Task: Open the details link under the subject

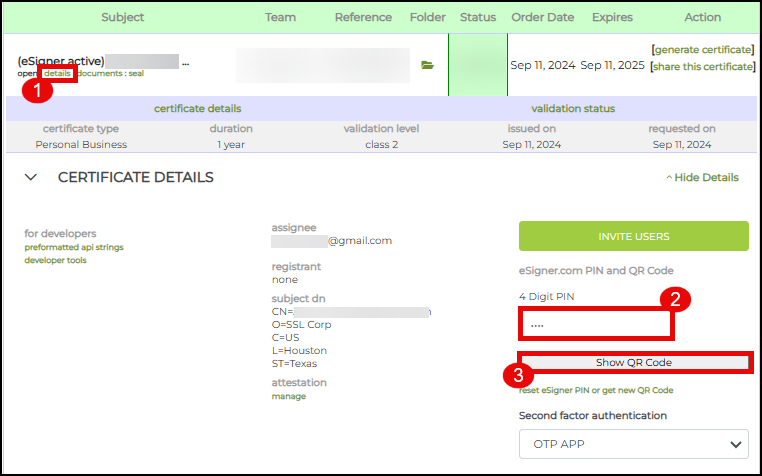Action: [57, 75]
